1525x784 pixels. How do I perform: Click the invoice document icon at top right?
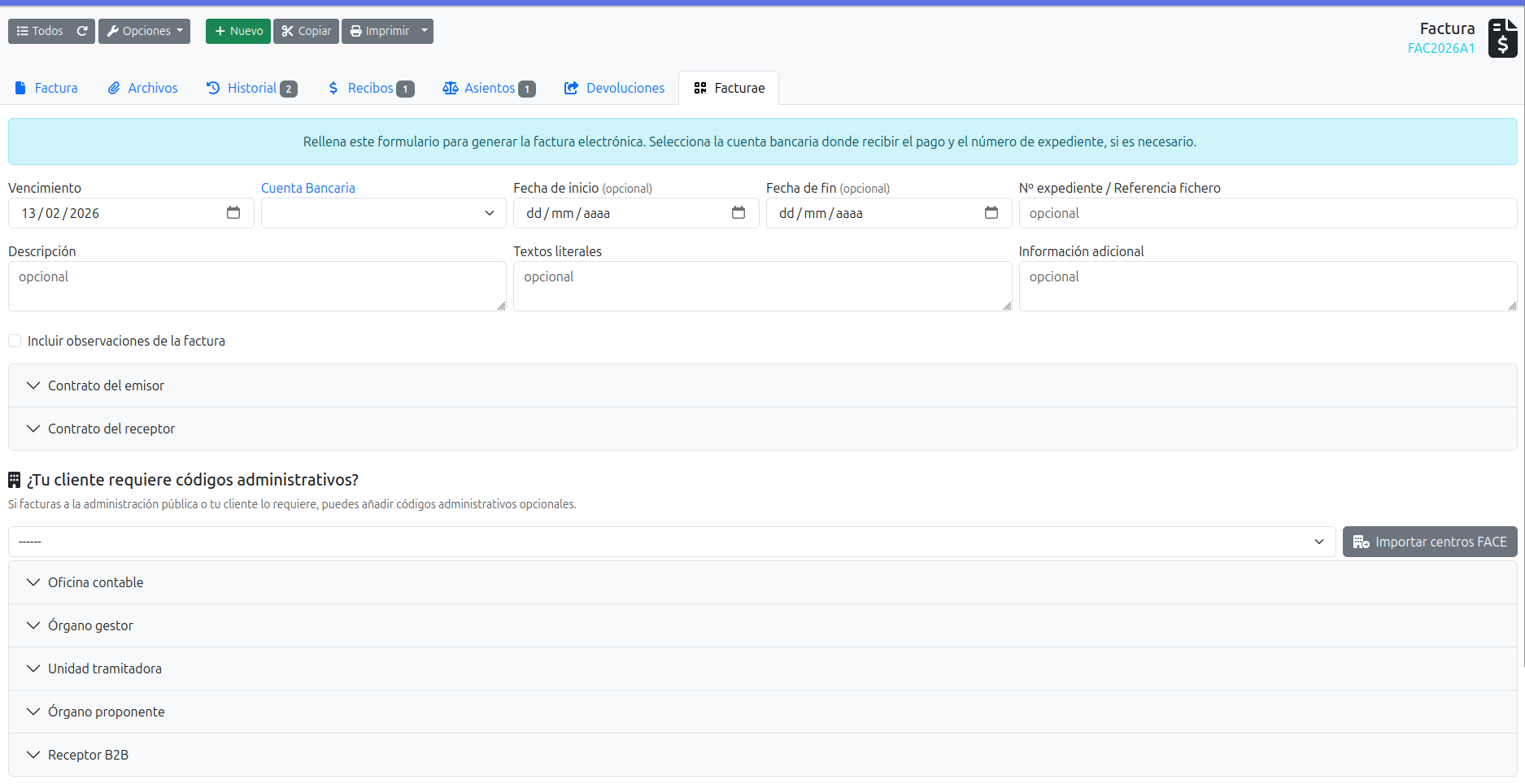(1502, 38)
